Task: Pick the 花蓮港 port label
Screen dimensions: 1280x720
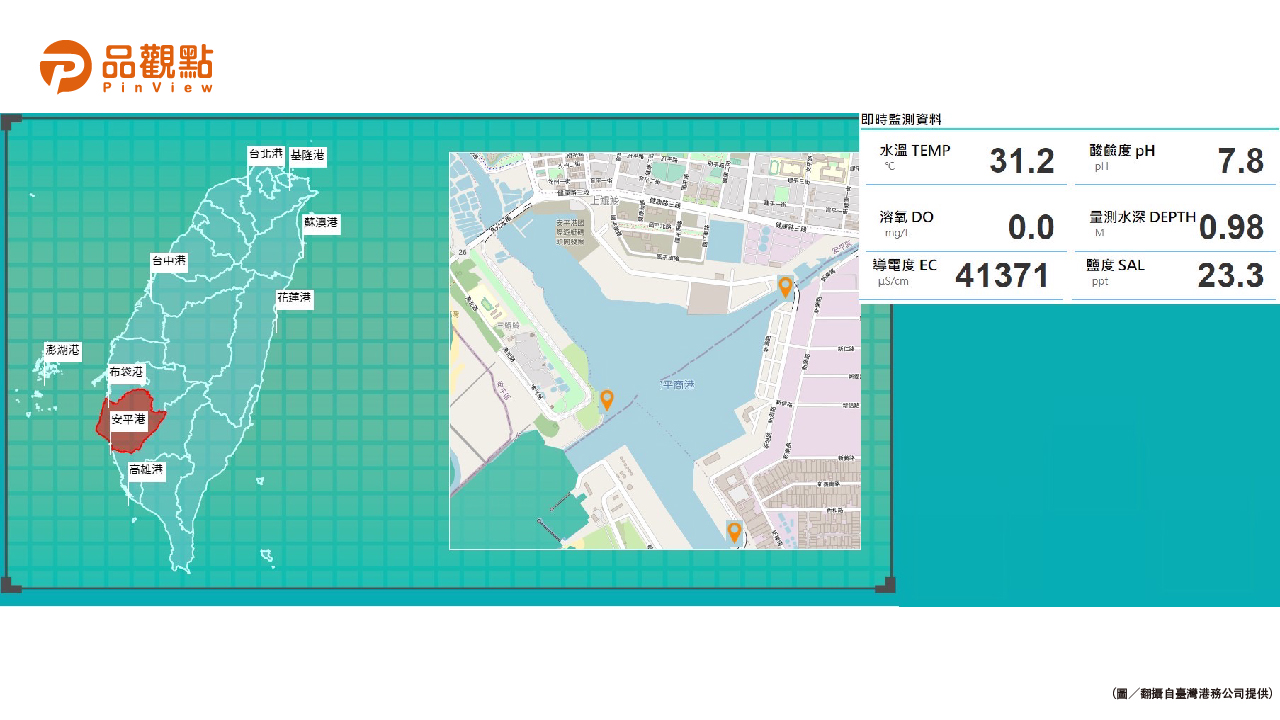Action: click(295, 298)
